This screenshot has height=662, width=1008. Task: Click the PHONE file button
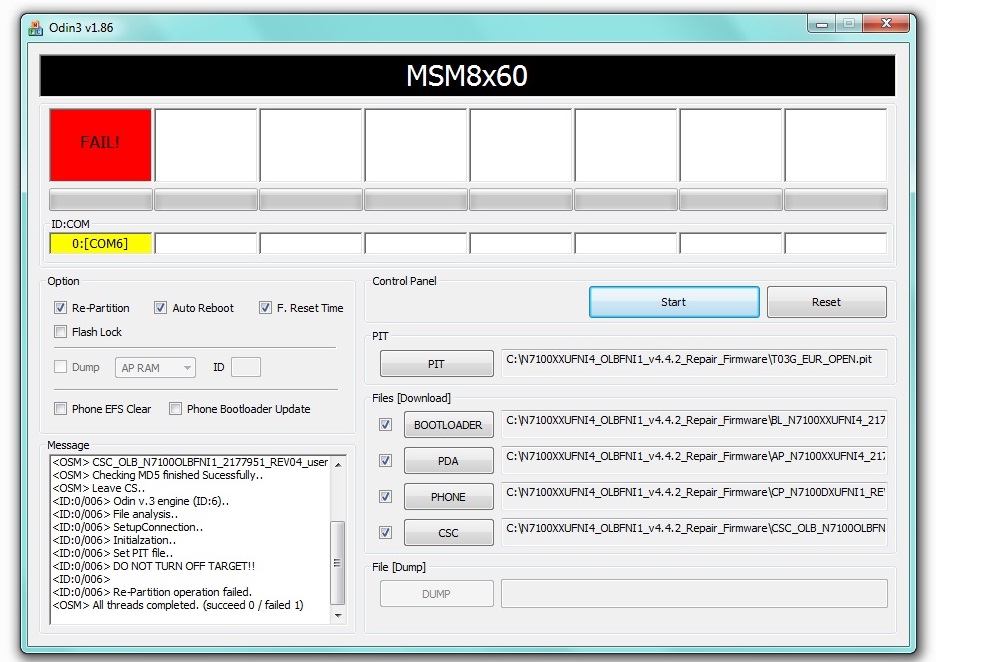pos(449,497)
